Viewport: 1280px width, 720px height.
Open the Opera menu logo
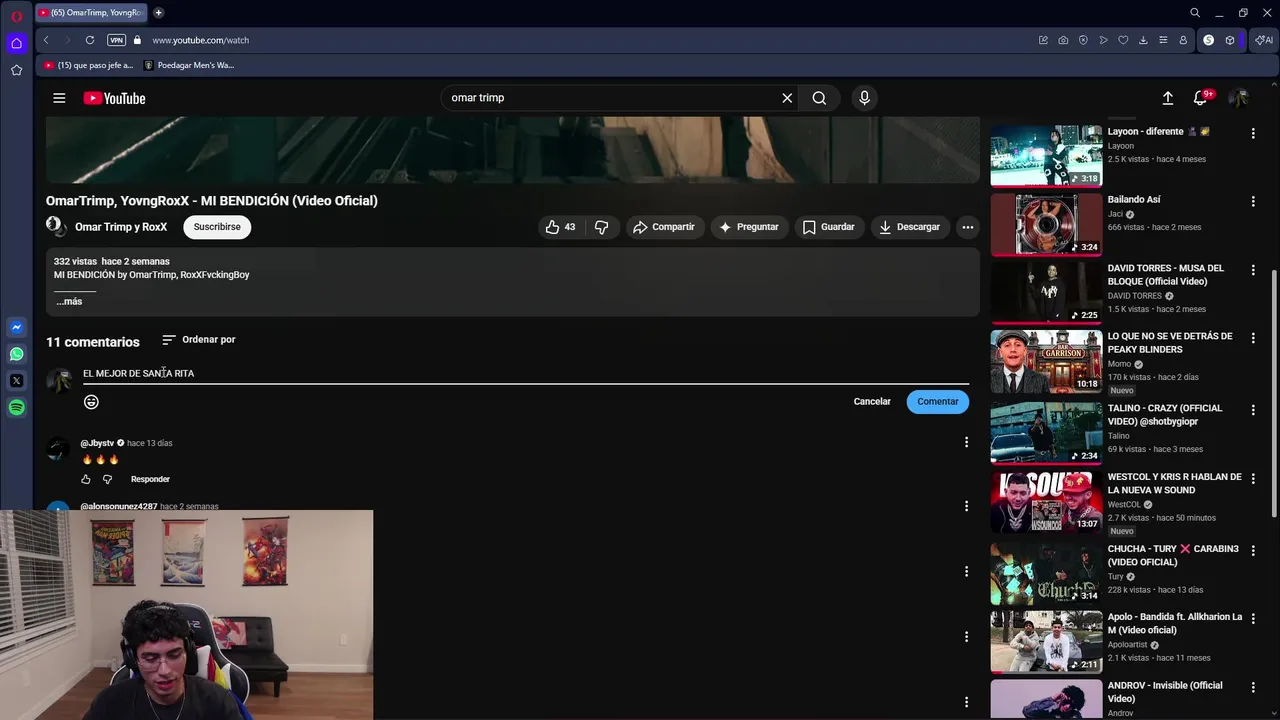[16, 16]
